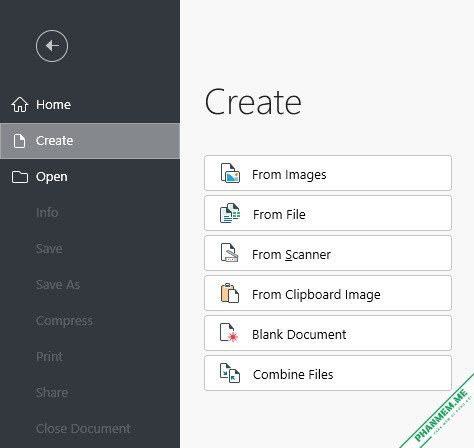Viewport: 474px width, 448px height.
Task: Click the Create page icon in sidebar
Action: [19, 141]
